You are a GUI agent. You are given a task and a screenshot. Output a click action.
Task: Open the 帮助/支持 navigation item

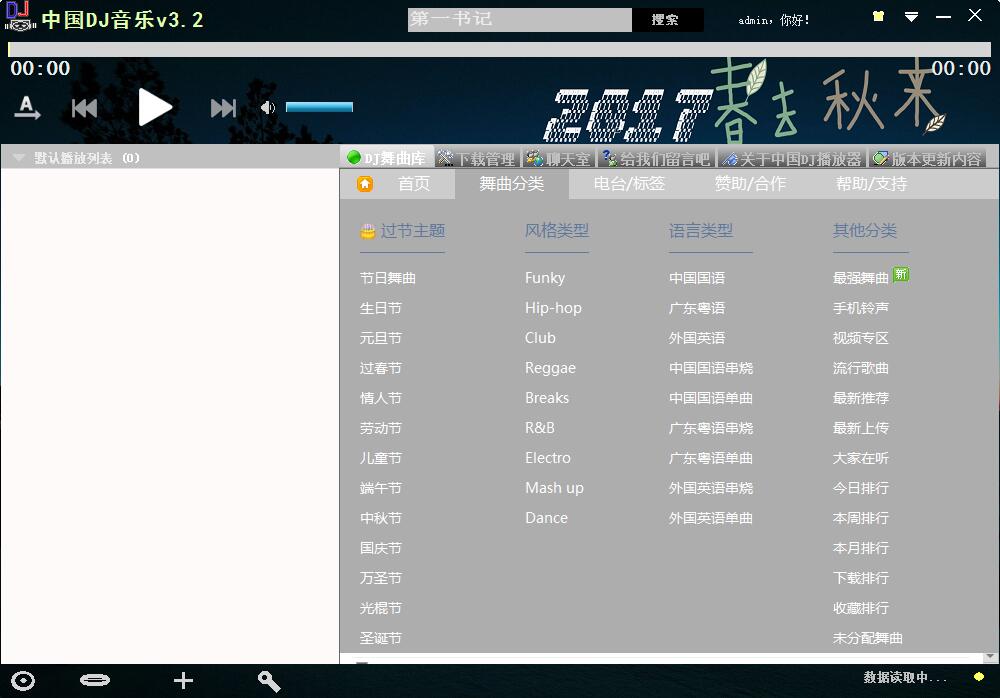[871, 184]
